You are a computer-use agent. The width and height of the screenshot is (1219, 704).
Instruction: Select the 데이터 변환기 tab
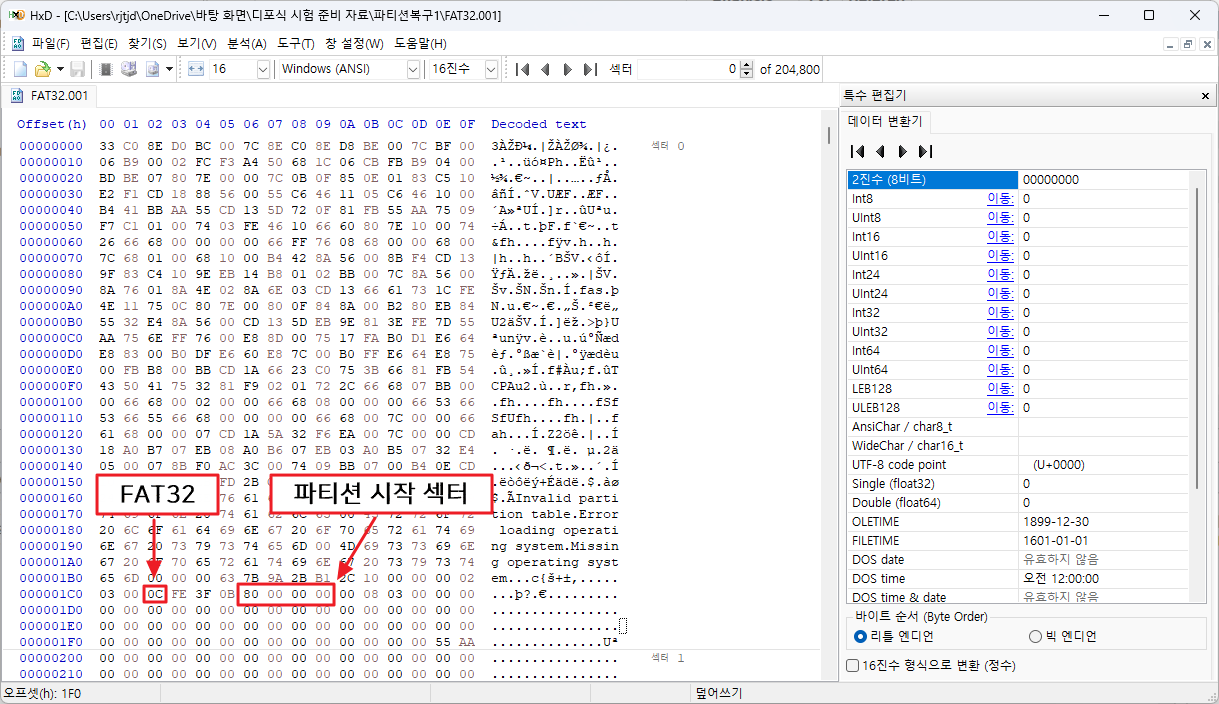[885, 121]
